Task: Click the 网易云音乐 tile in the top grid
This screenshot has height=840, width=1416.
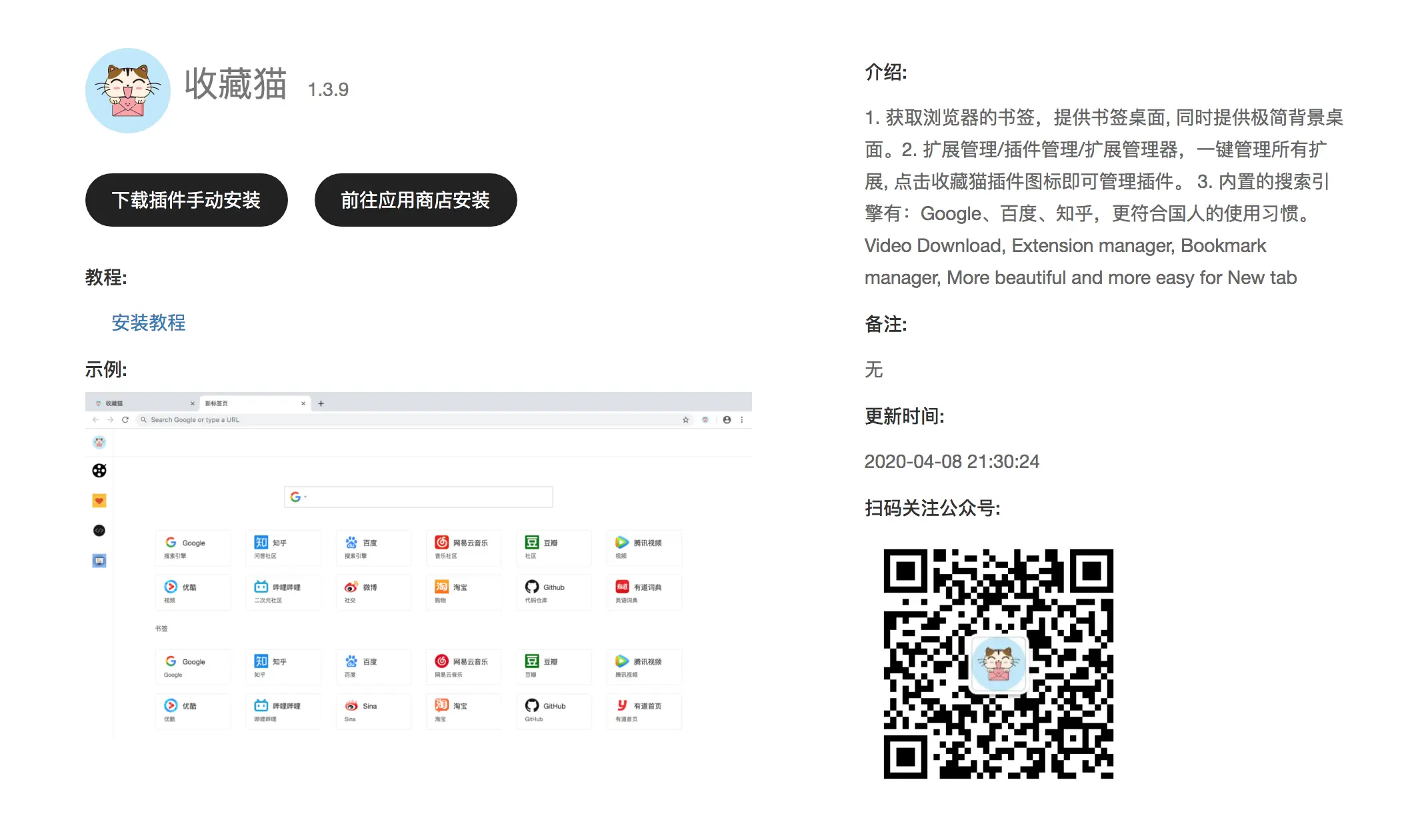Action: pyautogui.click(x=463, y=548)
